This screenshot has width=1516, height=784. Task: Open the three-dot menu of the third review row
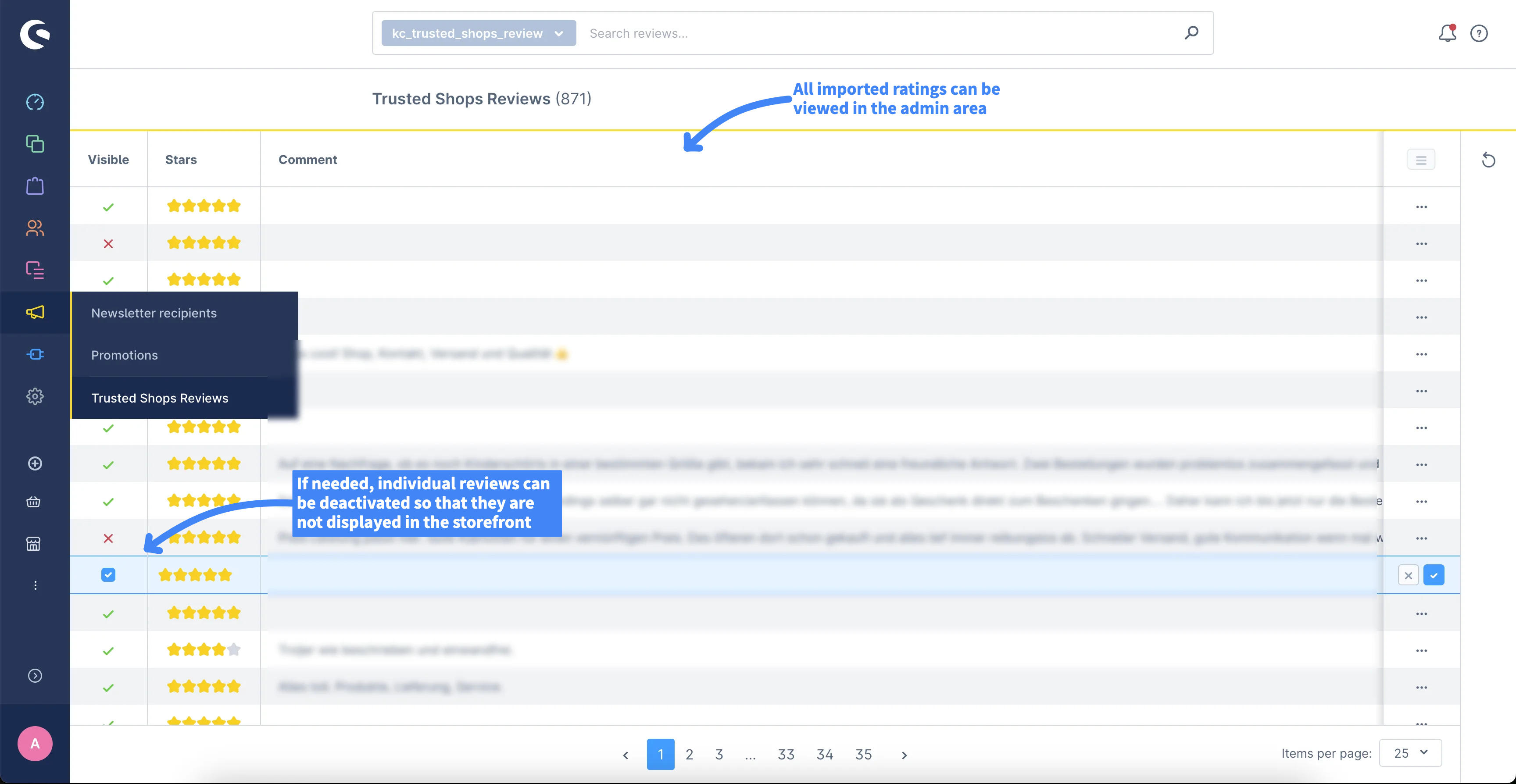coord(1421,281)
